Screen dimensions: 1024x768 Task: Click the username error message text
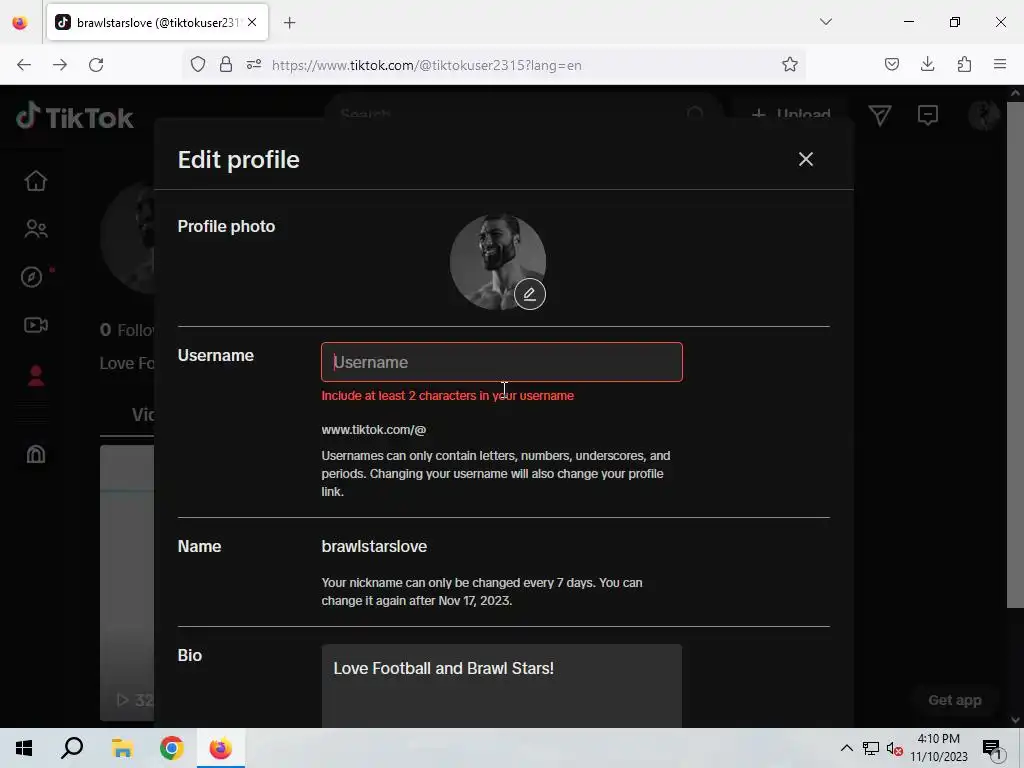pos(447,396)
